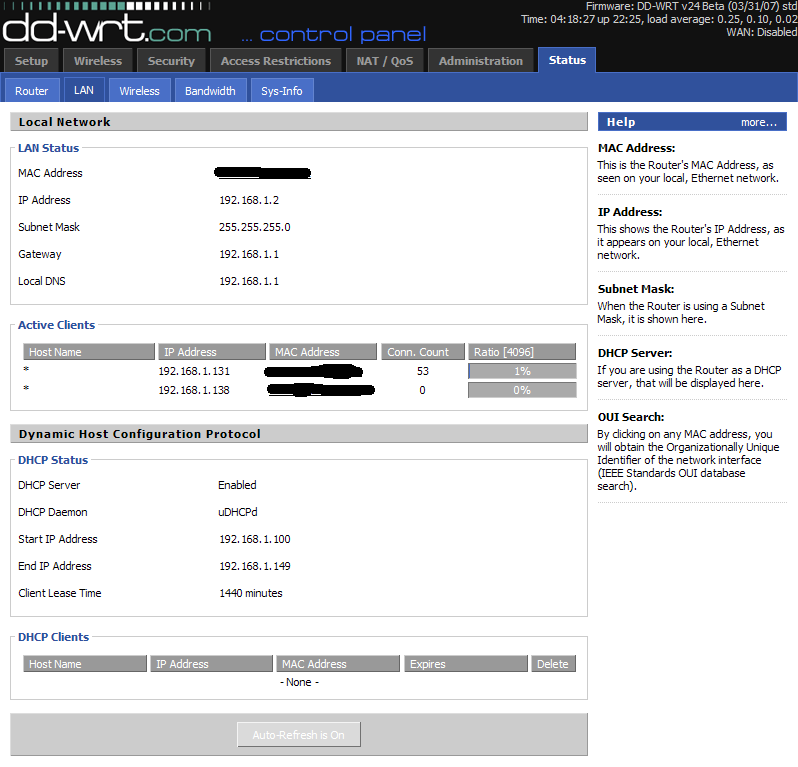
Task: Open the Help 'more...' link
Action: click(758, 122)
